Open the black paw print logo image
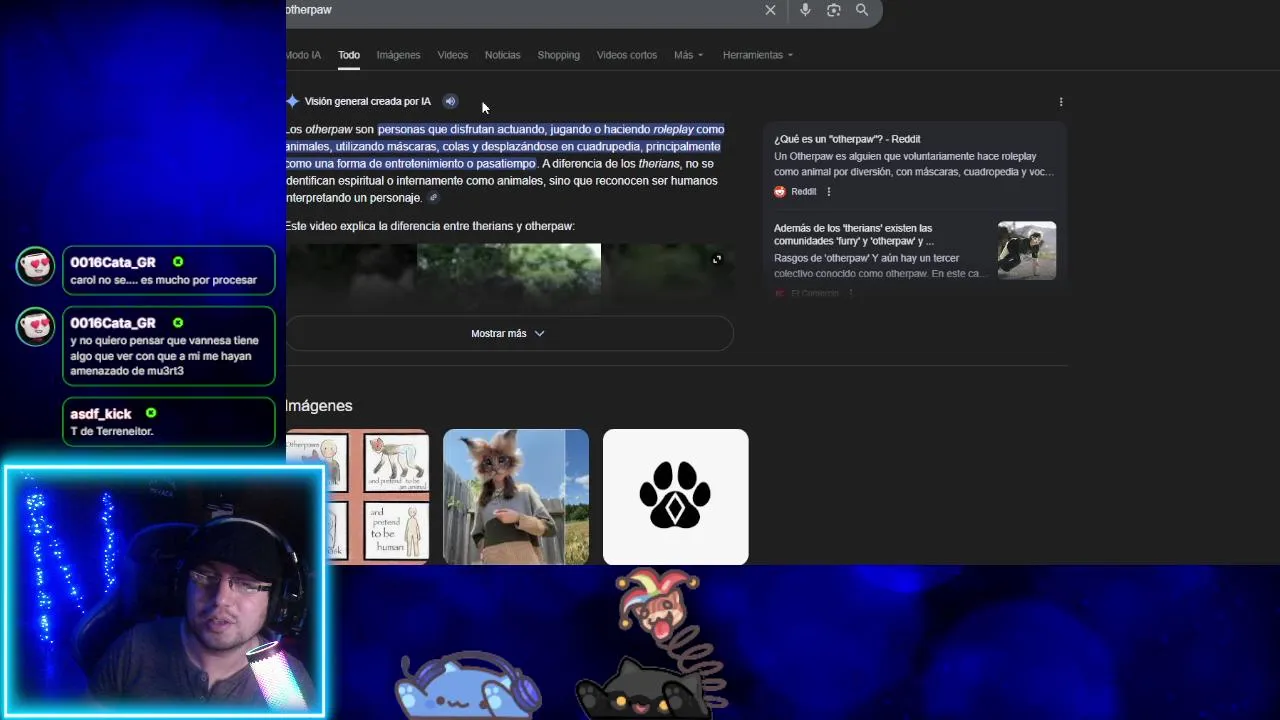 675,497
